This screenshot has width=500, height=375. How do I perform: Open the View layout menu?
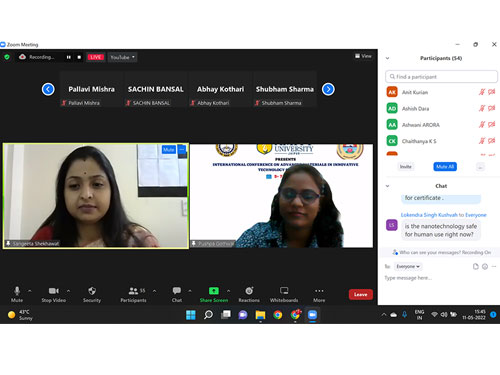pos(363,56)
